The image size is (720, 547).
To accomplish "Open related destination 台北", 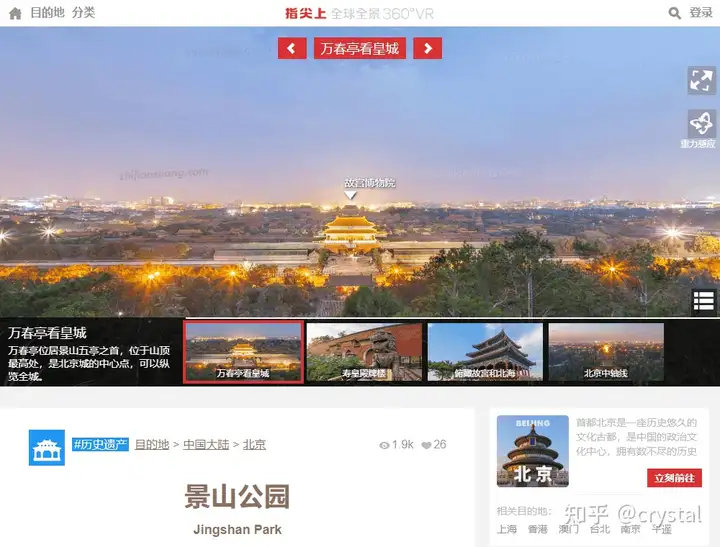I will 599,529.
